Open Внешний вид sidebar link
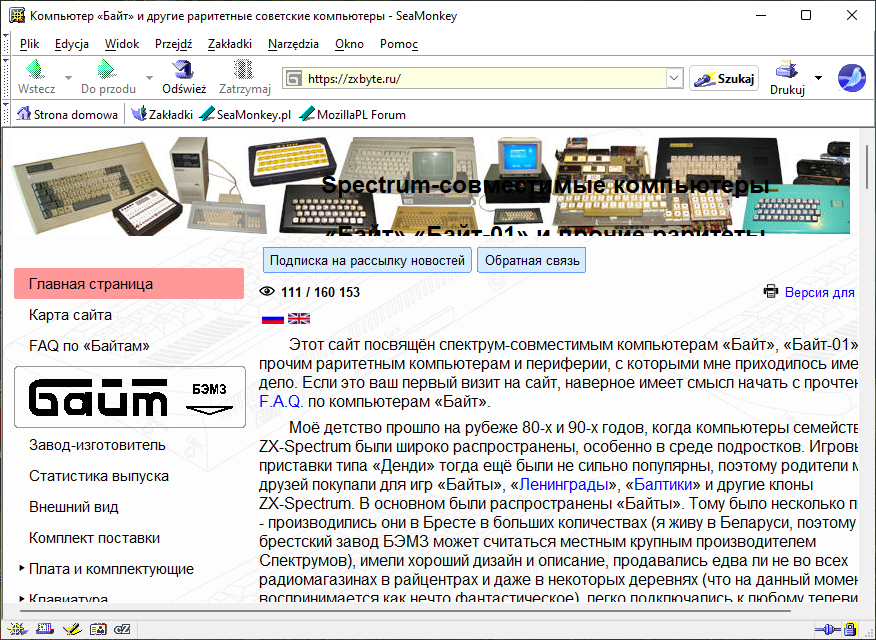 (x=74, y=507)
